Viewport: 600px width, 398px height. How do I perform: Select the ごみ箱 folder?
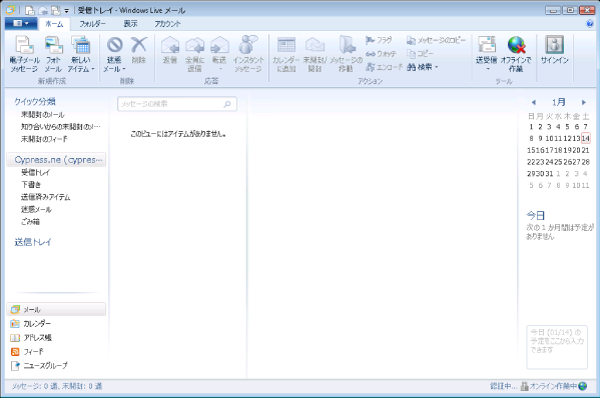[x=30, y=221]
